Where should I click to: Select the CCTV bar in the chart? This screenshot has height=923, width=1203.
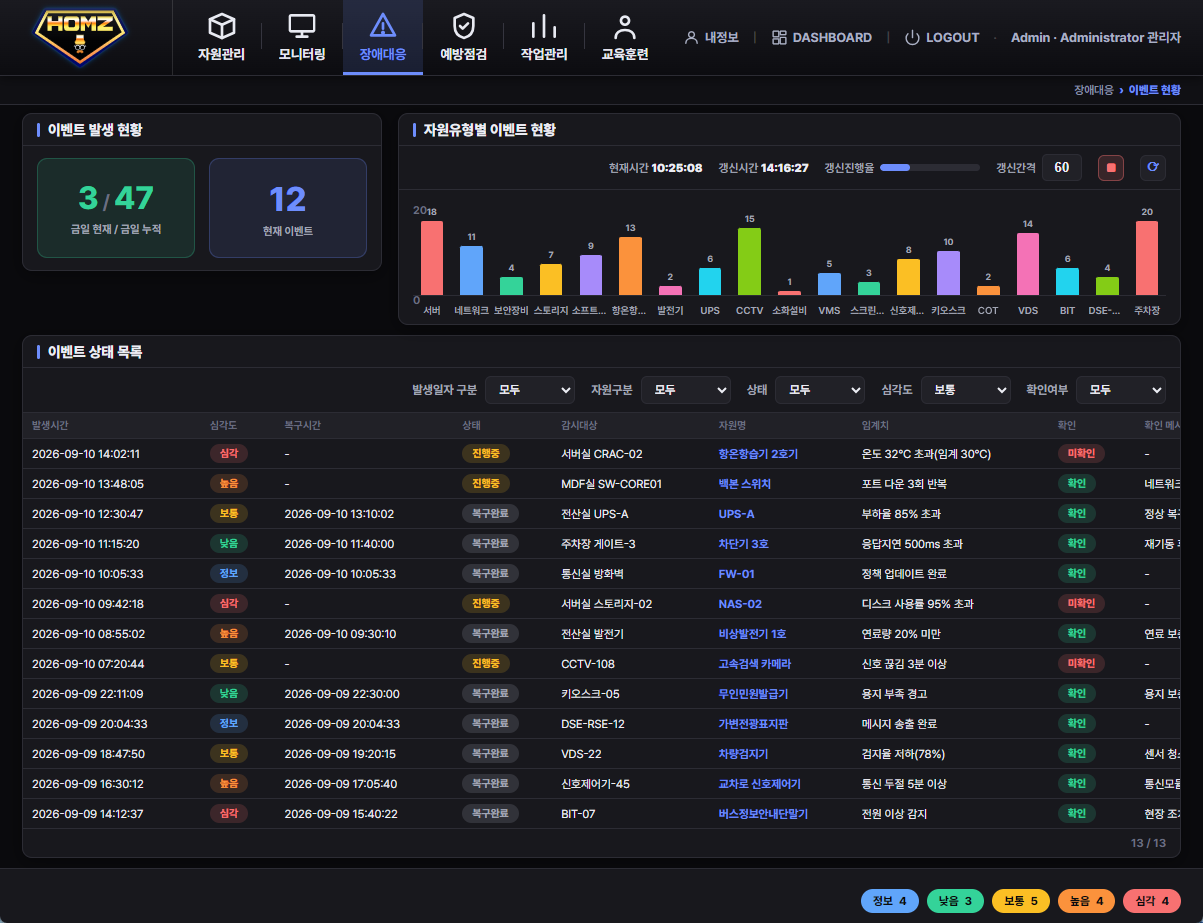(x=749, y=261)
